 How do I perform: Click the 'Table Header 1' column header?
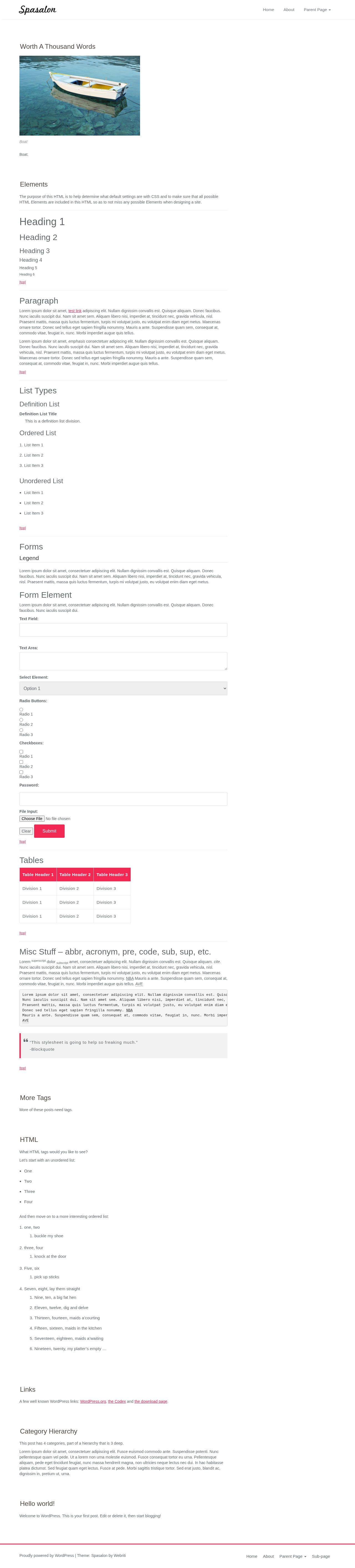(38, 875)
